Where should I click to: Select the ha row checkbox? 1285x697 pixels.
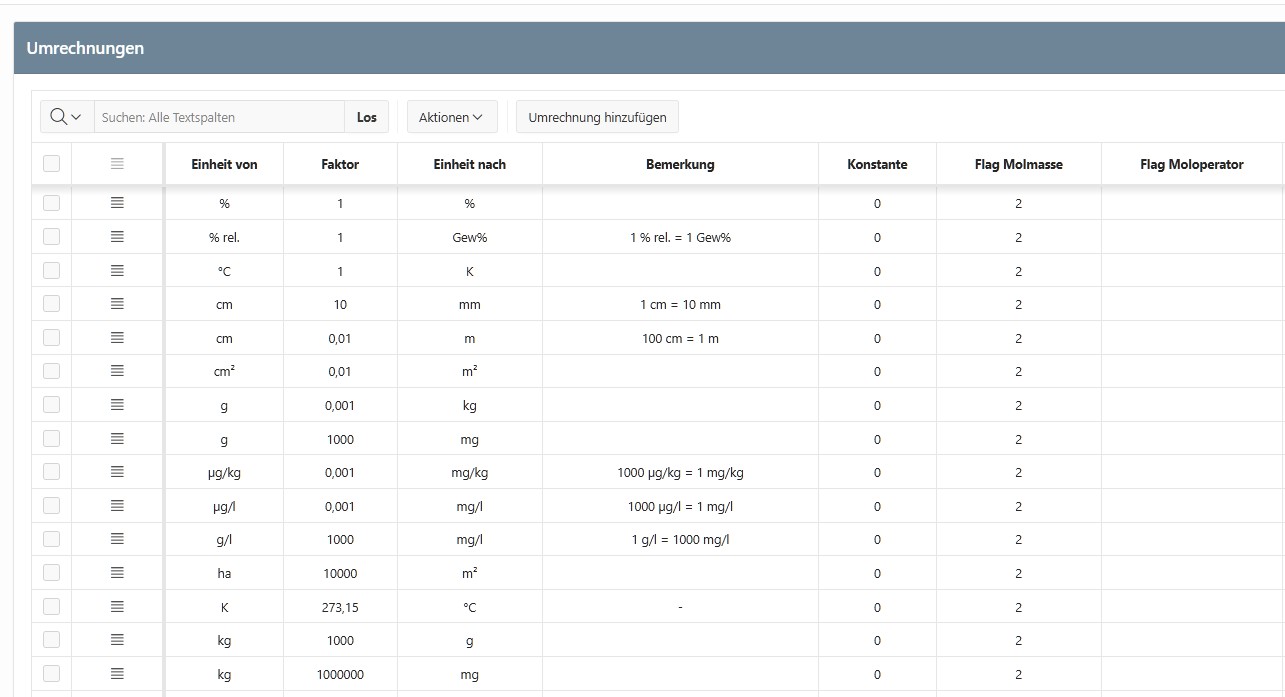[x=52, y=573]
